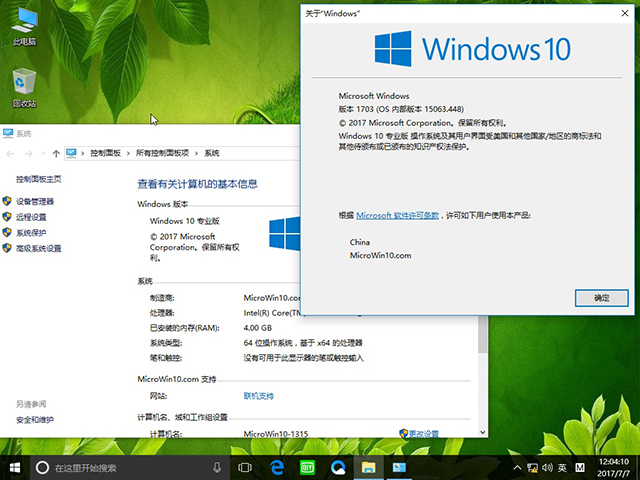Open the blue swirl browser taskbar icon
Screen dimensions: 640x480
338,468
